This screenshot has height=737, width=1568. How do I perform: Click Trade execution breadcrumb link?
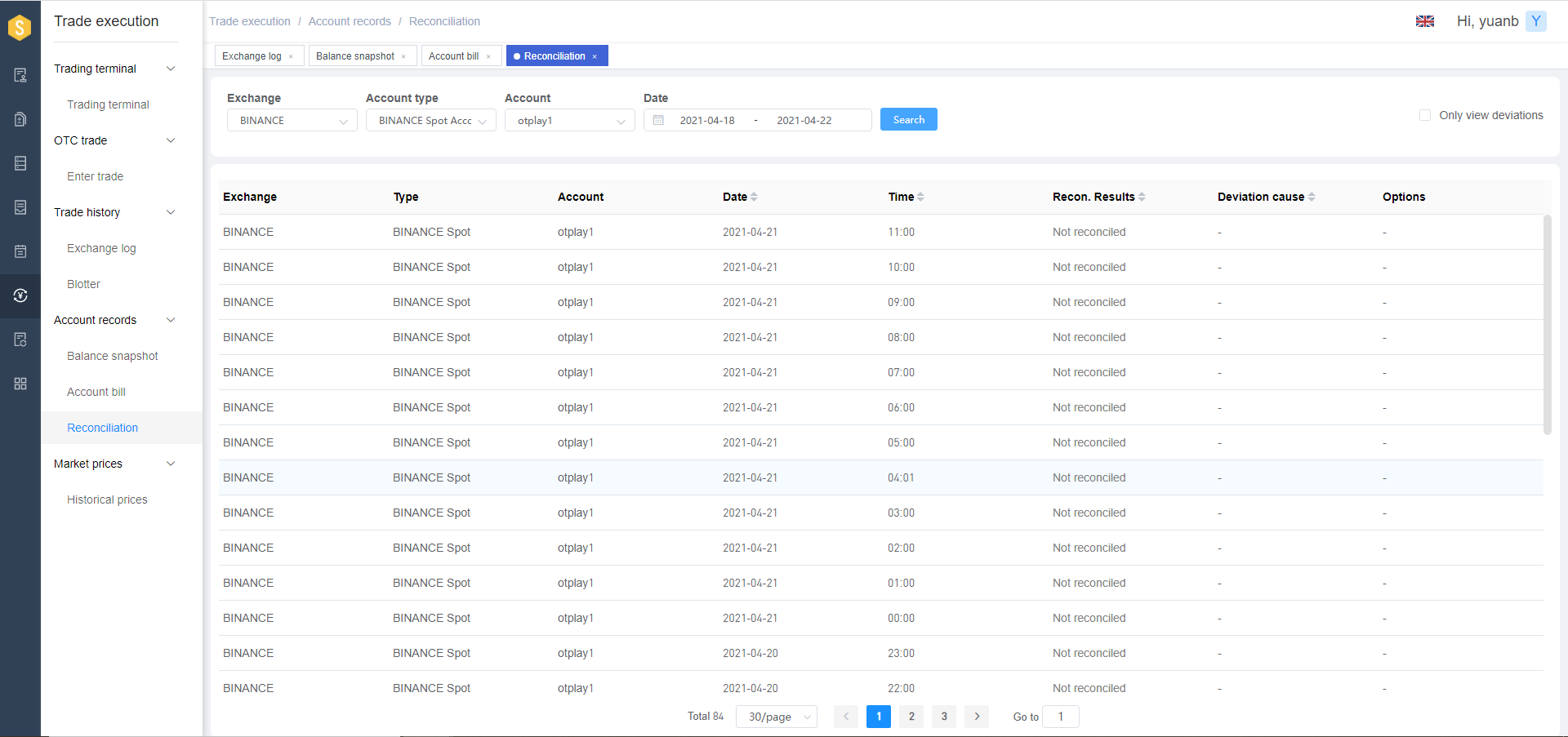[x=250, y=21]
